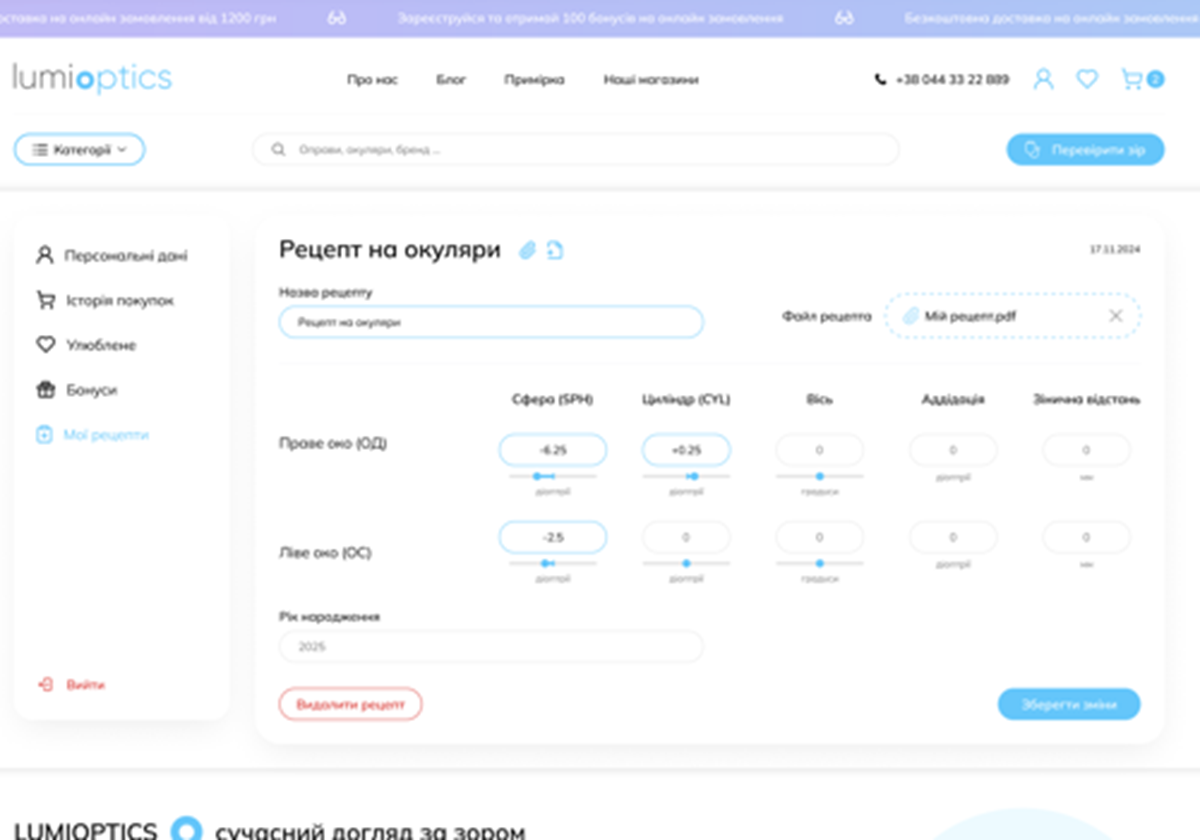Remove attached file Мій рецепт.pdf
This screenshot has height=840, width=1200.
click(x=1116, y=316)
